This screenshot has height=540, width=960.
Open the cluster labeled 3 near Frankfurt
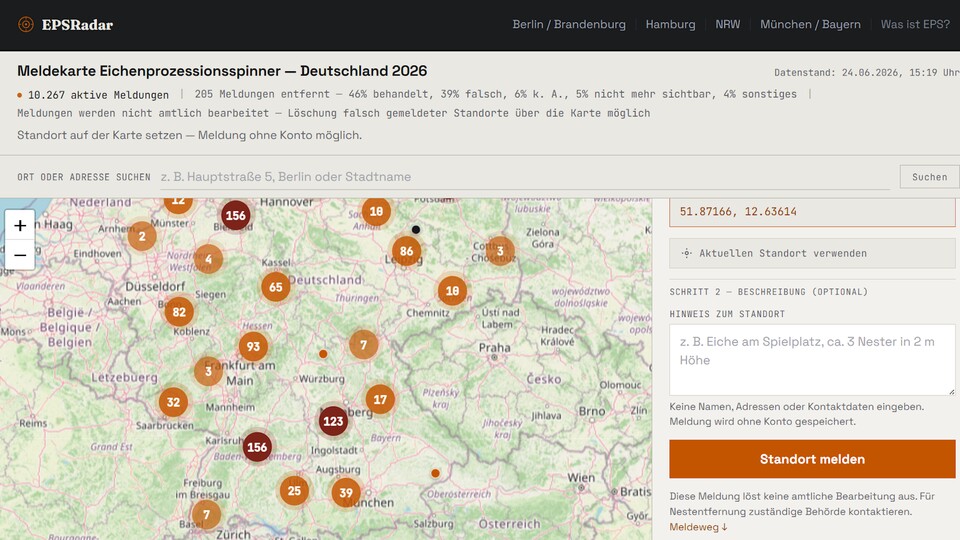coord(208,371)
